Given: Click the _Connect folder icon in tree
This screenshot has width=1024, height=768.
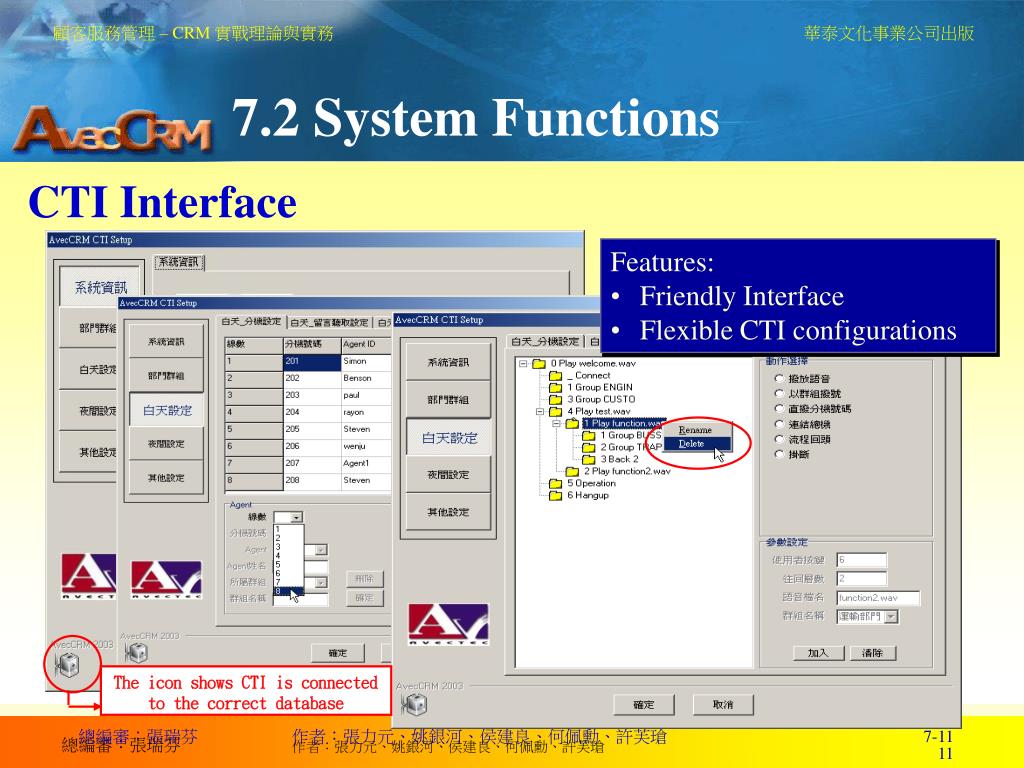Looking at the screenshot, I should (x=555, y=376).
